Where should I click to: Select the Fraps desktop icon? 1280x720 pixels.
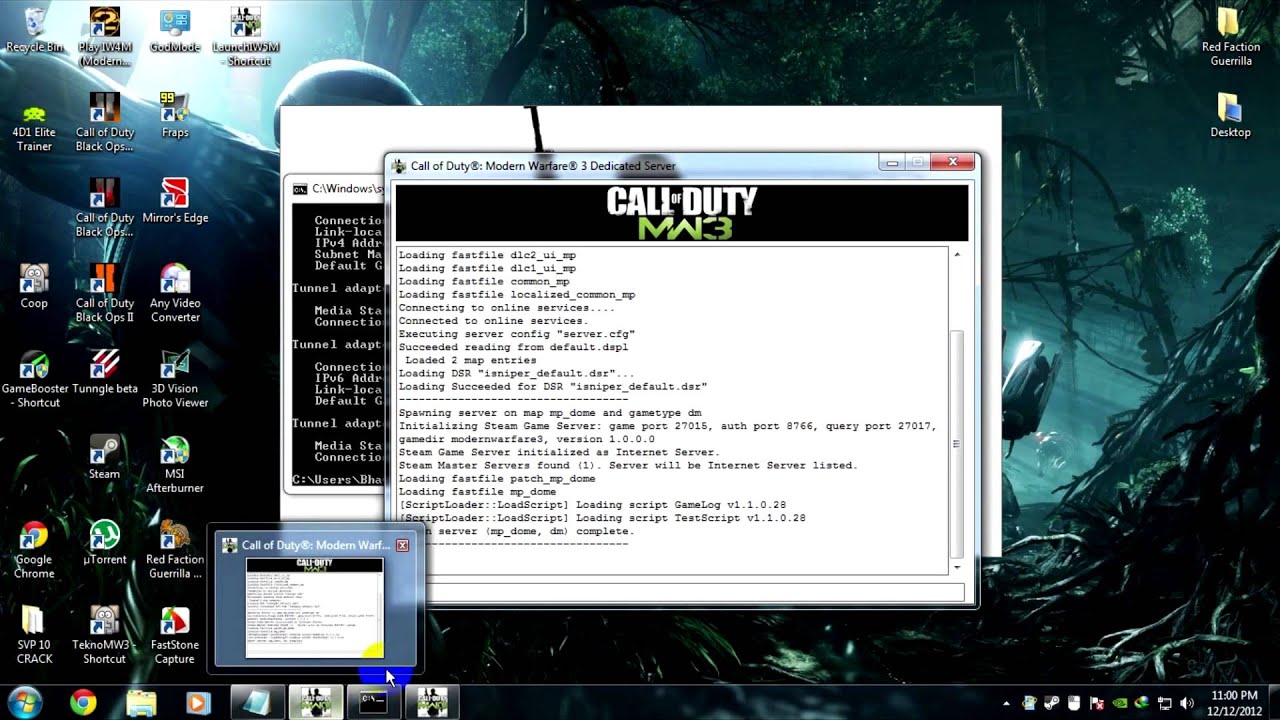[175, 116]
